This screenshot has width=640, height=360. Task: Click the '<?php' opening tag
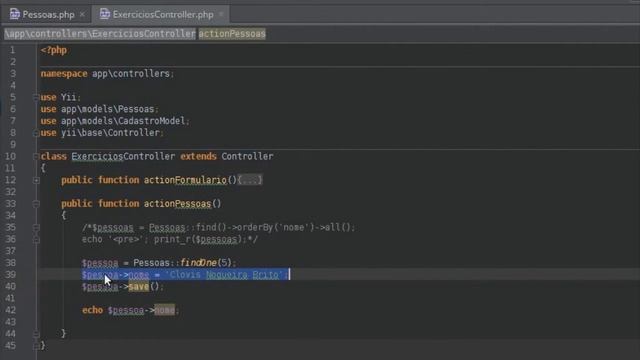pos(54,50)
